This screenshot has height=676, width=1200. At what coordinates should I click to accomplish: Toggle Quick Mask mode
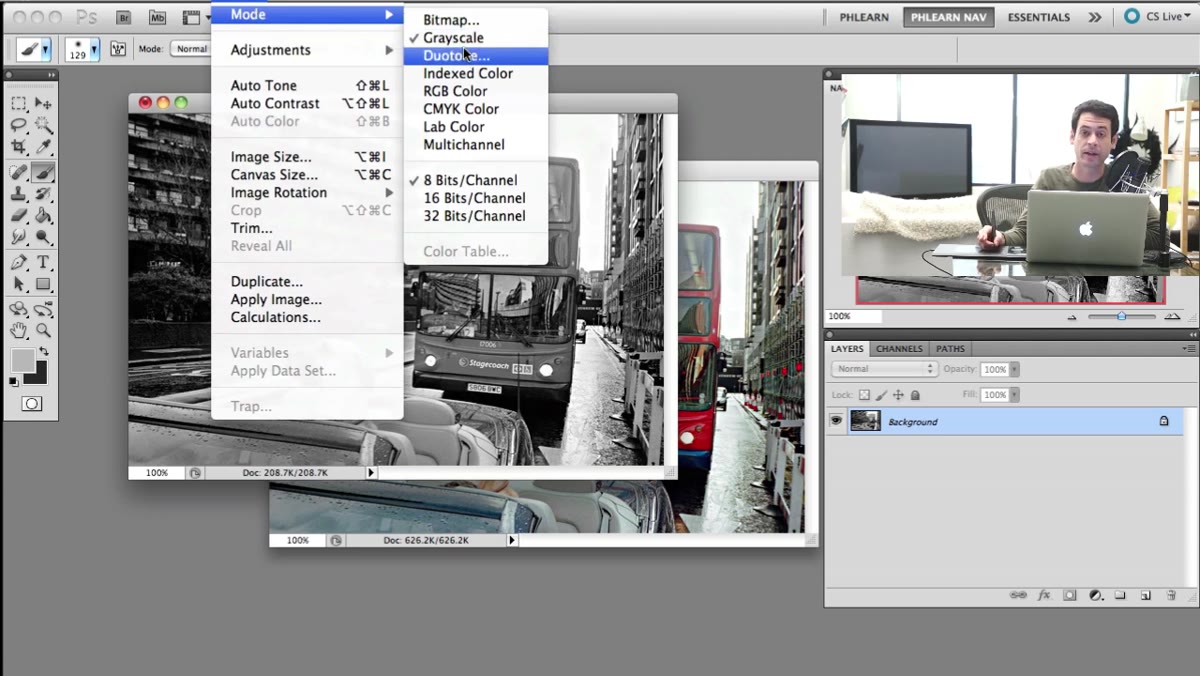coord(31,403)
